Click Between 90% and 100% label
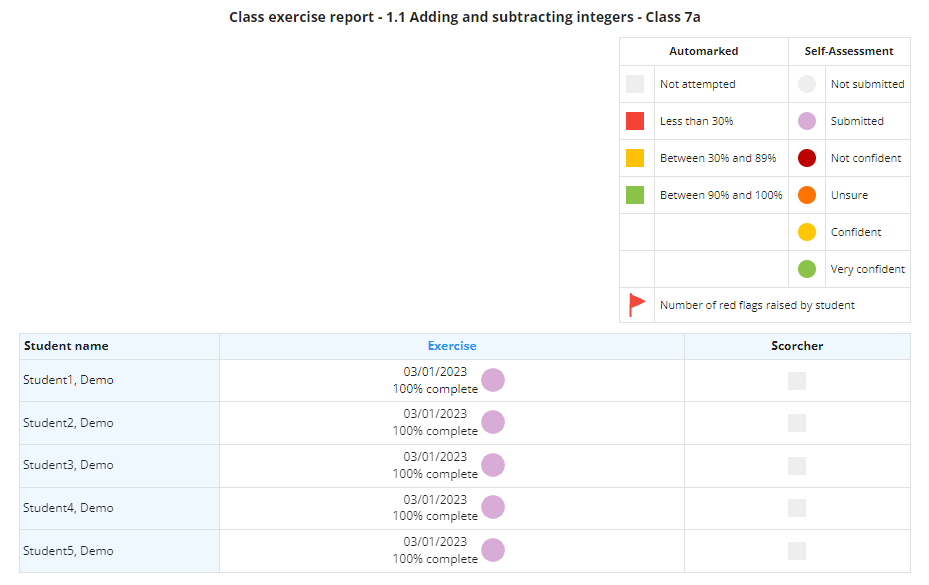The height and width of the screenshot is (585, 929). 721,195
